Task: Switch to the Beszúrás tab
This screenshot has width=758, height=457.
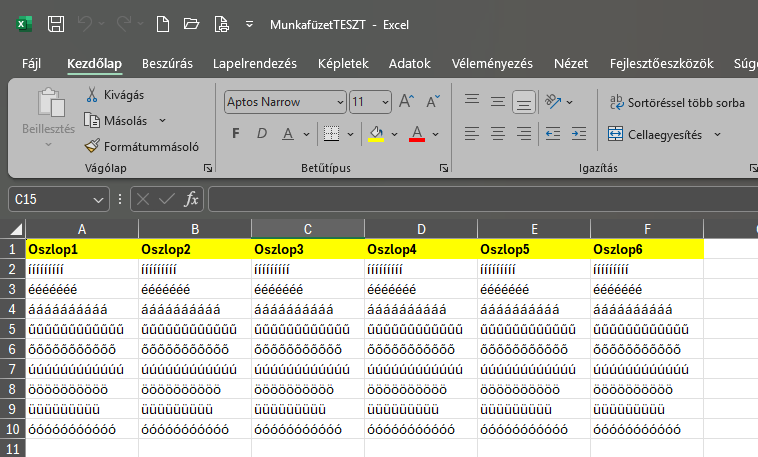Action: pos(167,64)
